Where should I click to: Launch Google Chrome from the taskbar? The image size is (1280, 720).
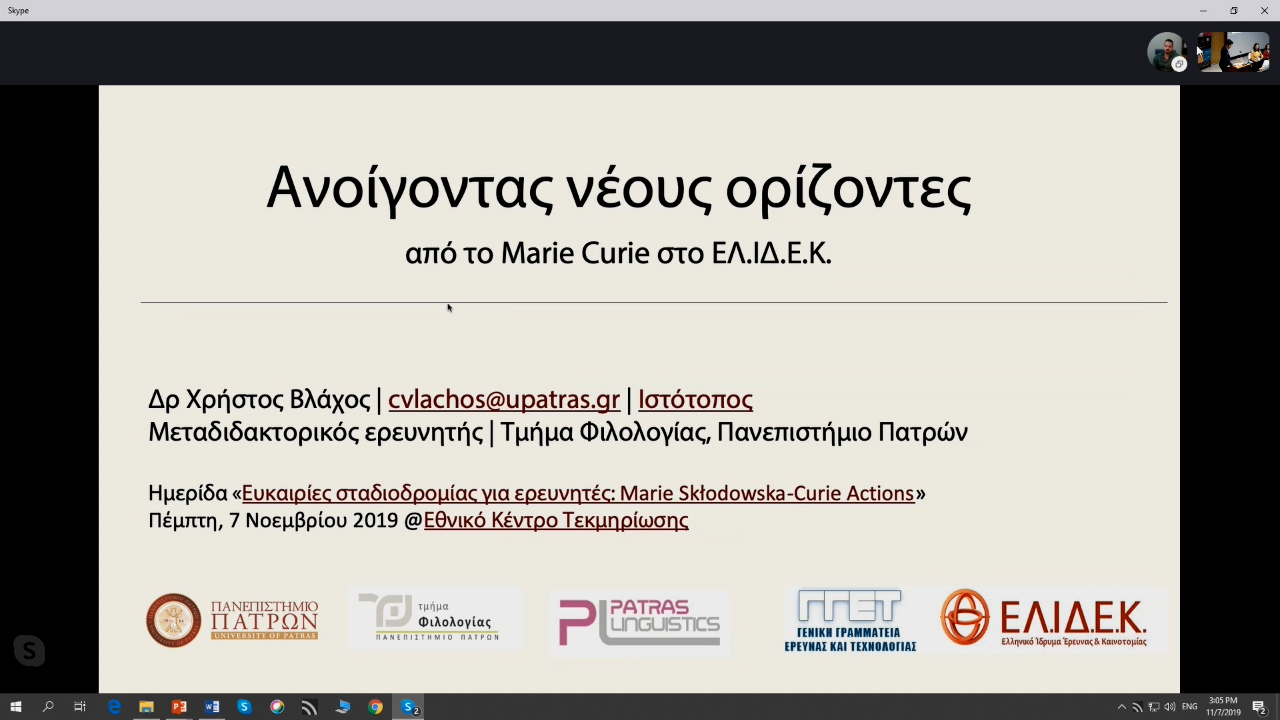tap(375, 707)
